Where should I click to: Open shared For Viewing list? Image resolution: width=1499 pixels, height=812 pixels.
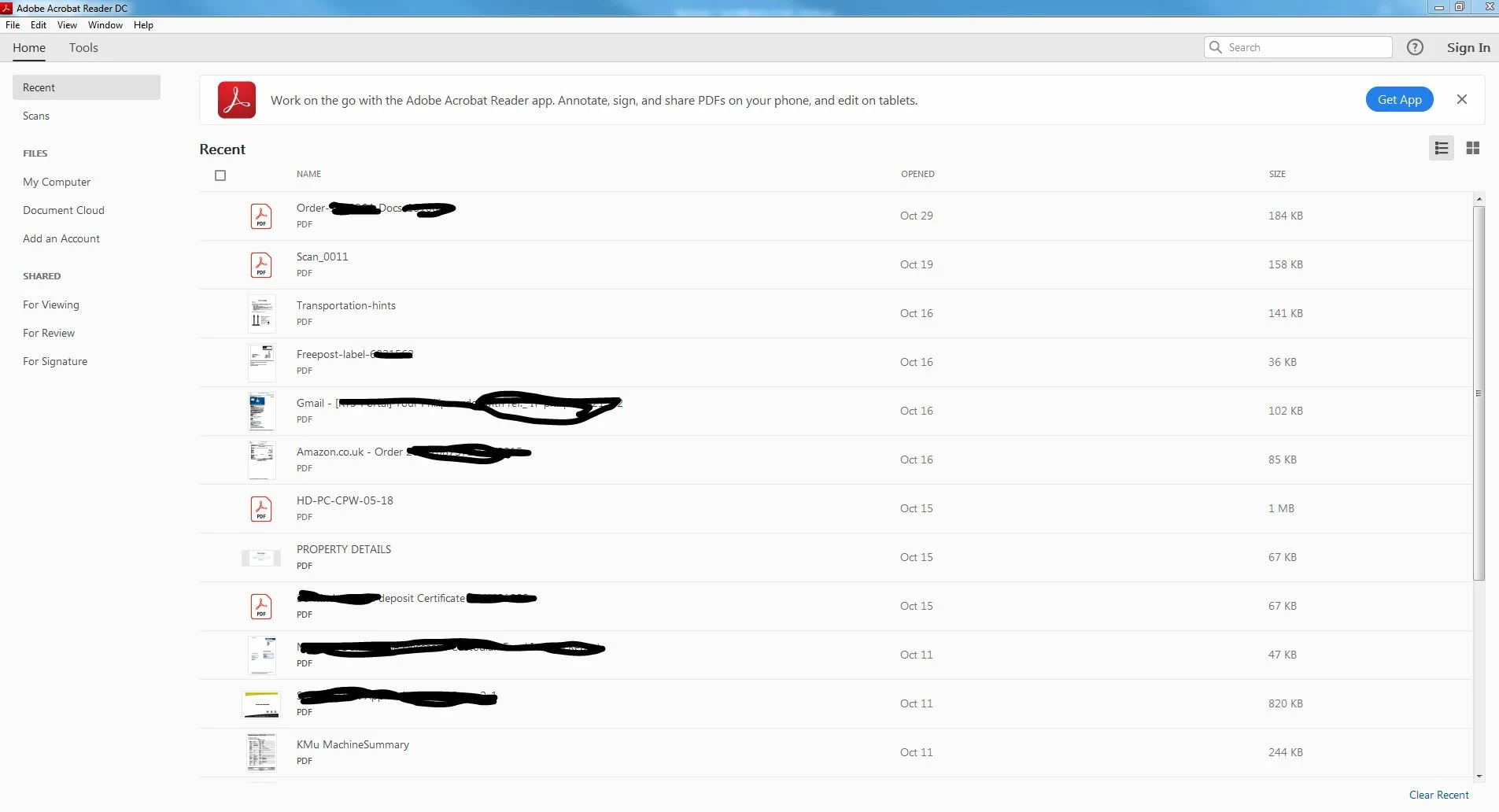click(51, 304)
